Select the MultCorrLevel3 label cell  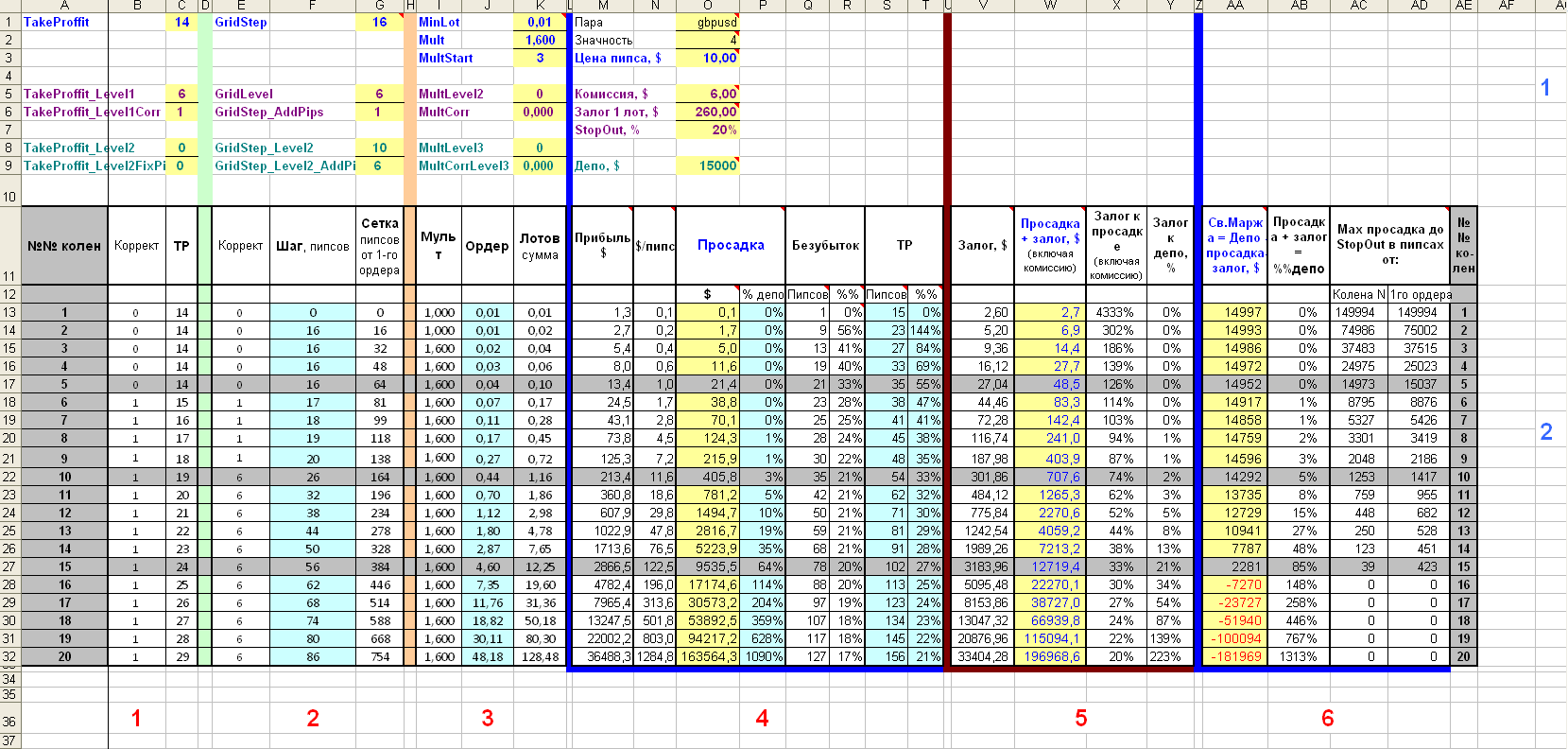tap(463, 165)
